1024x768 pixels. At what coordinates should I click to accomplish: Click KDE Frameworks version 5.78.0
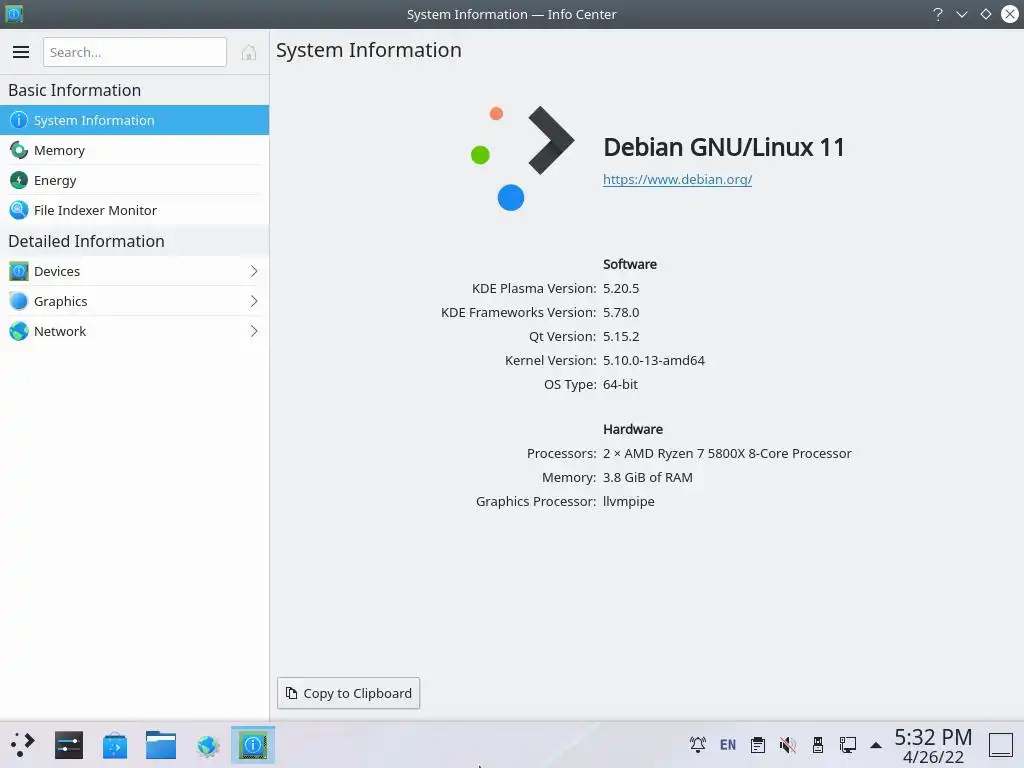point(621,313)
